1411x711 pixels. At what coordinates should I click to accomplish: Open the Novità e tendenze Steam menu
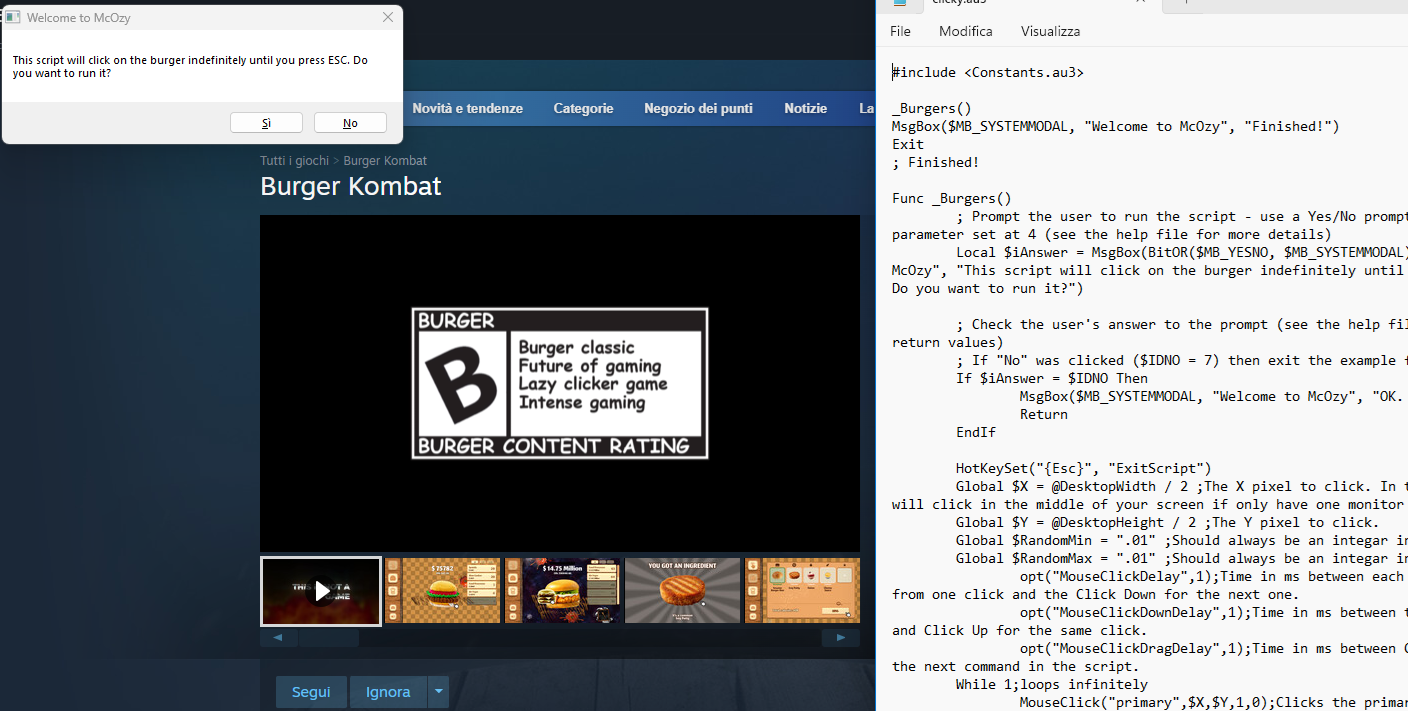[467, 108]
